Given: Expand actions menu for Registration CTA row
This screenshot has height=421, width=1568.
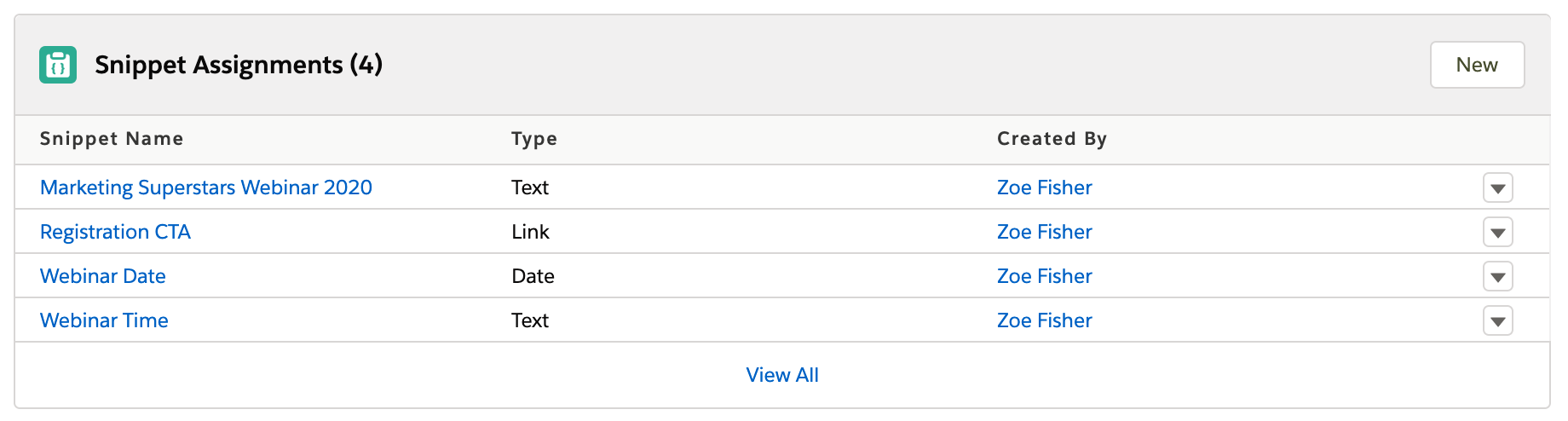Looking at the screenshot, I should [x=1497, y=232].
